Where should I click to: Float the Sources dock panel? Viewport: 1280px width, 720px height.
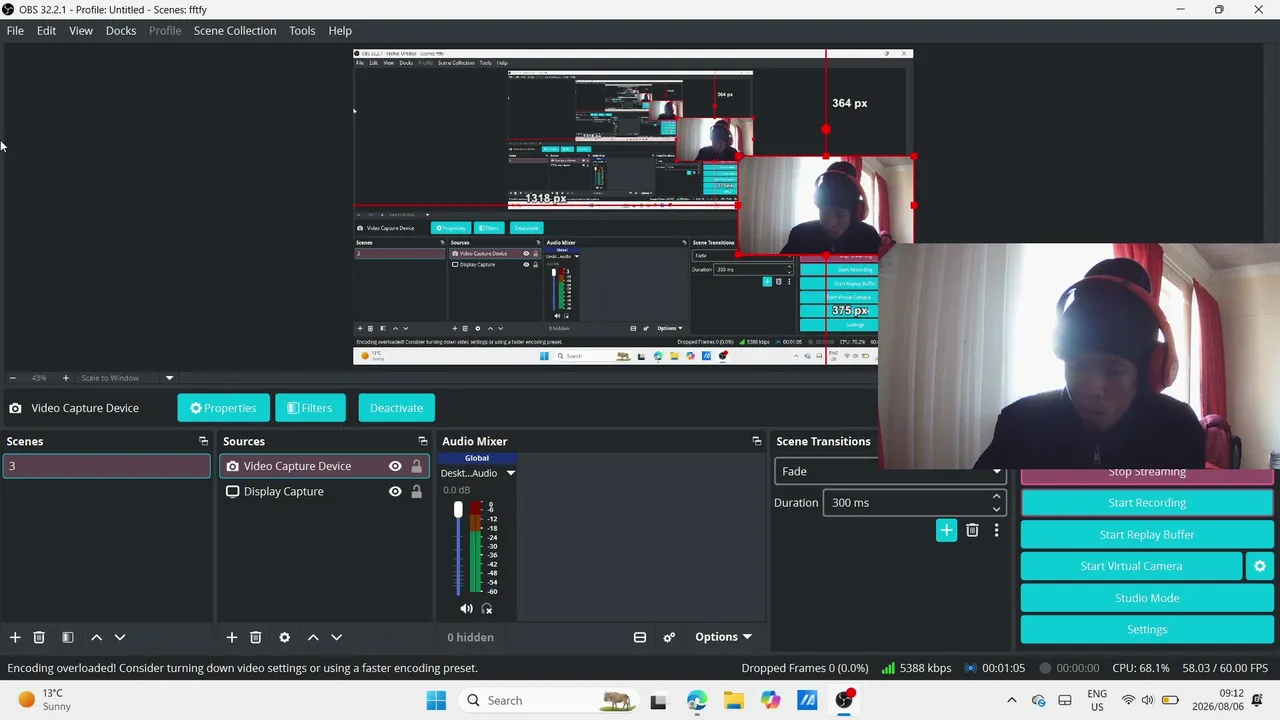pyautogui.click(x=423, y=441)
